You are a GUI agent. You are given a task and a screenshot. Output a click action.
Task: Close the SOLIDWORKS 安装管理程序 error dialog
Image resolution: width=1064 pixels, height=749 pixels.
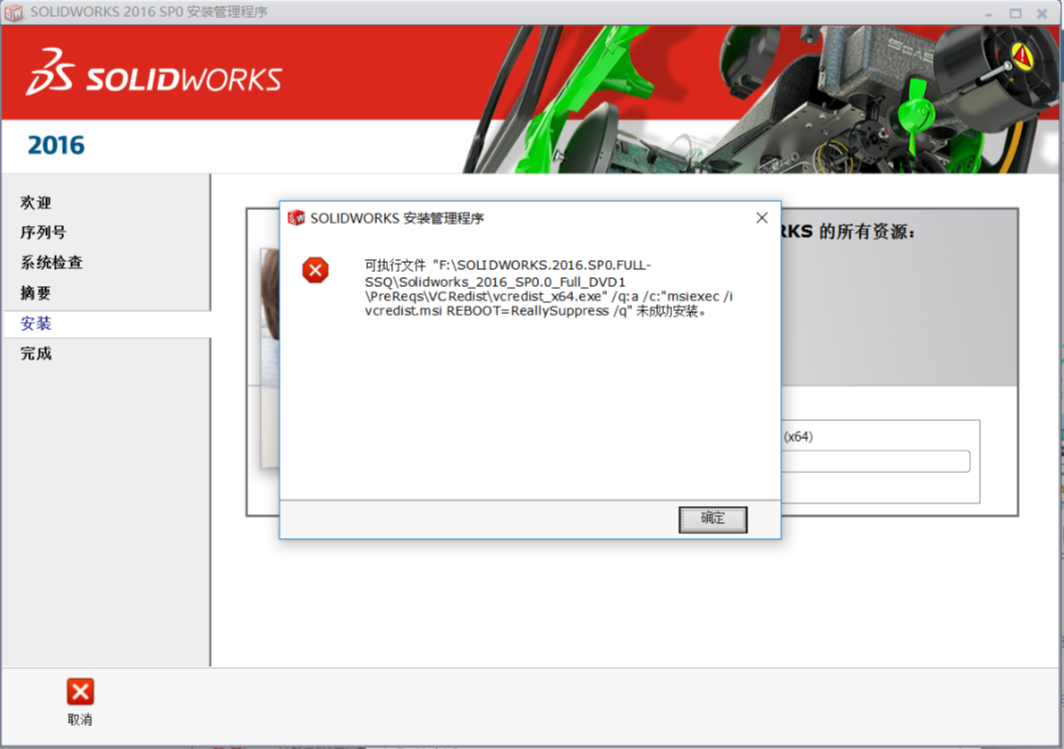pos(761,217)
